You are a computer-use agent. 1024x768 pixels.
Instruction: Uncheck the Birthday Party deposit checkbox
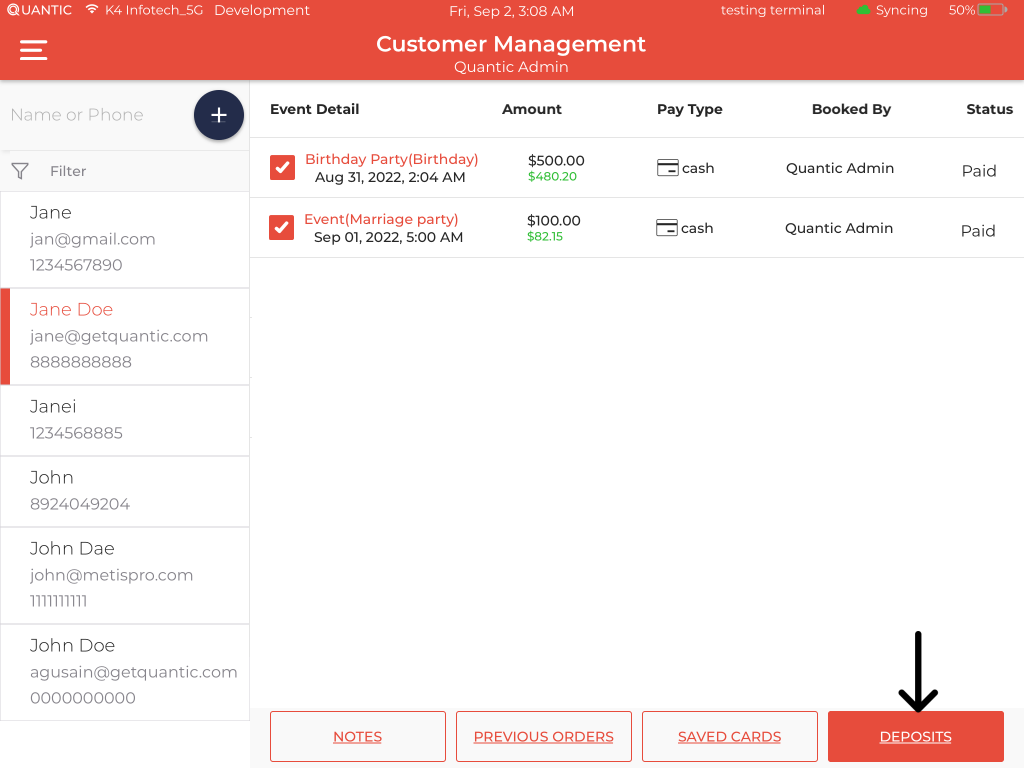tap(282, 167)
